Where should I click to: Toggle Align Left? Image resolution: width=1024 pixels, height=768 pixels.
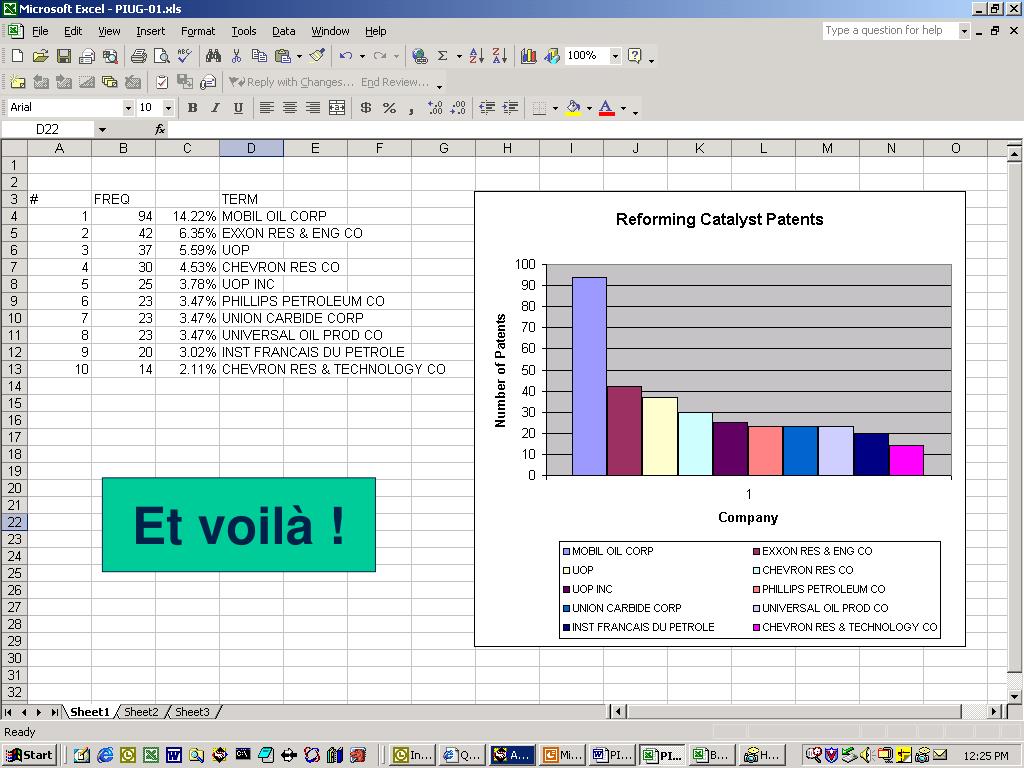266,108
